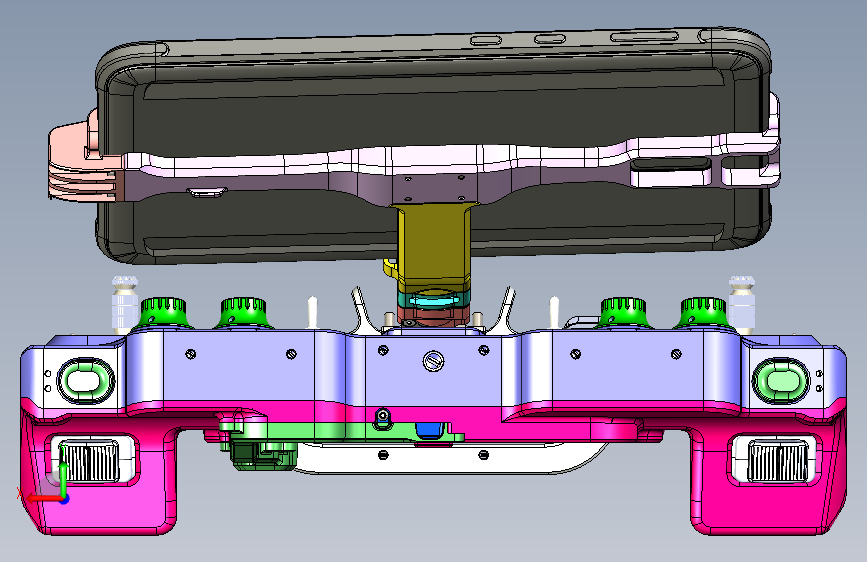Select the white translucent switch at far right
The image size is (867, 562).
741,304
